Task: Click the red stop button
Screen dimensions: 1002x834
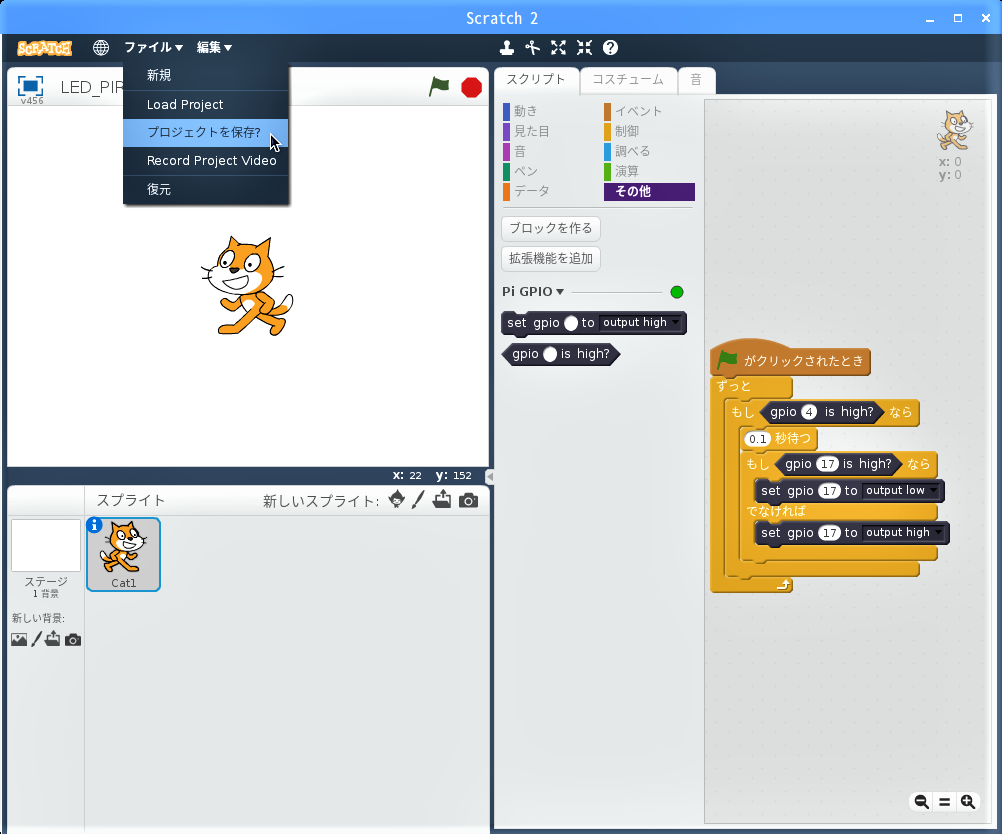Action: click(x=472, y=88)
